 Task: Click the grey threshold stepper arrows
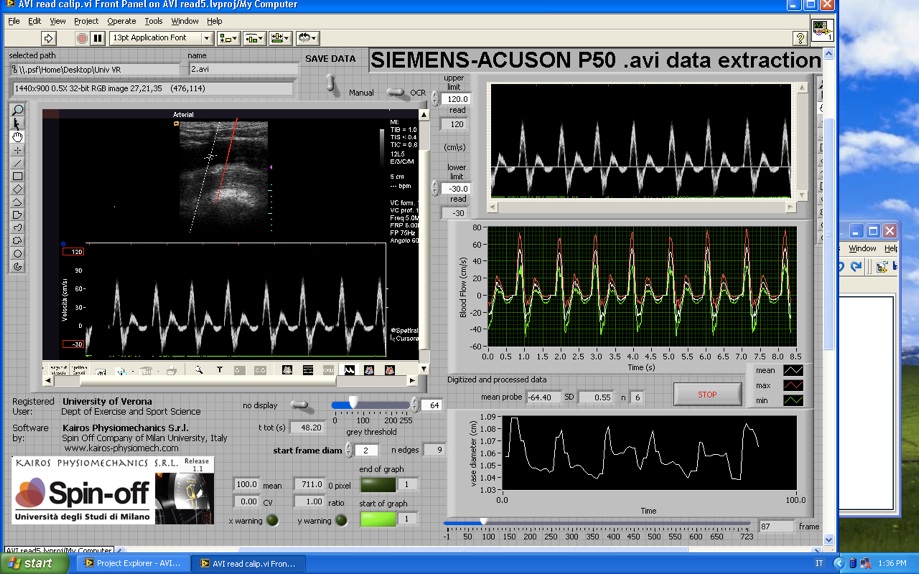(415, 405)
